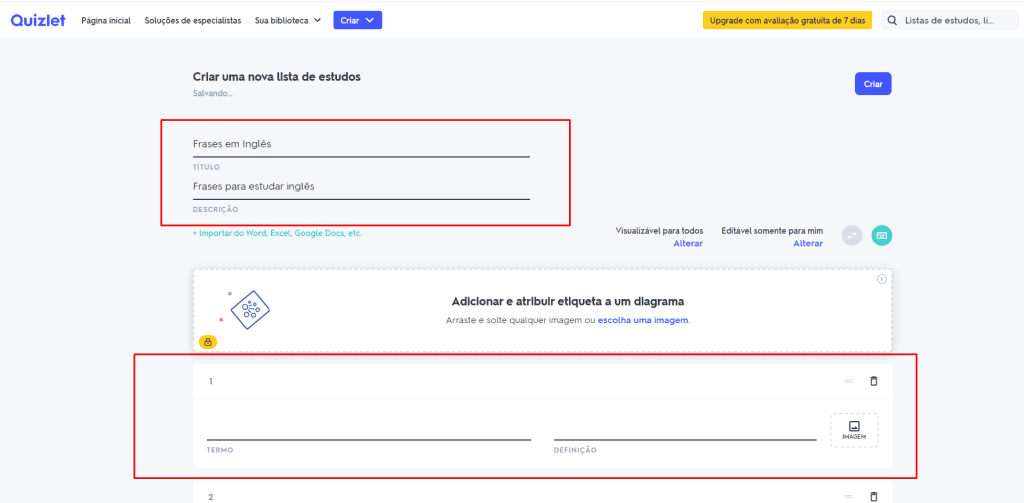Image resolution: width=1024 pixels, height=503 pixels.
Task: Click the swap terms and definitions icon
Action: tap(852, 235)
